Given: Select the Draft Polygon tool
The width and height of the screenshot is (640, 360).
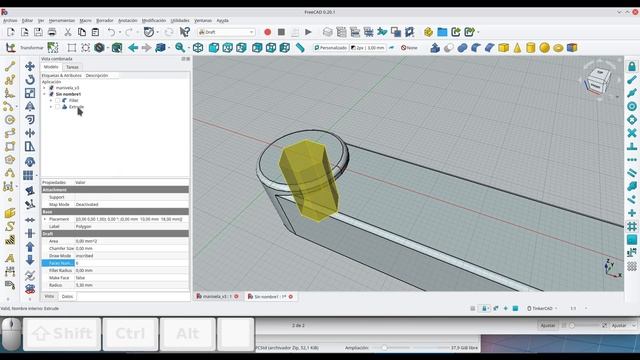Looking at the screenshot, I should [x=10, y=160].
